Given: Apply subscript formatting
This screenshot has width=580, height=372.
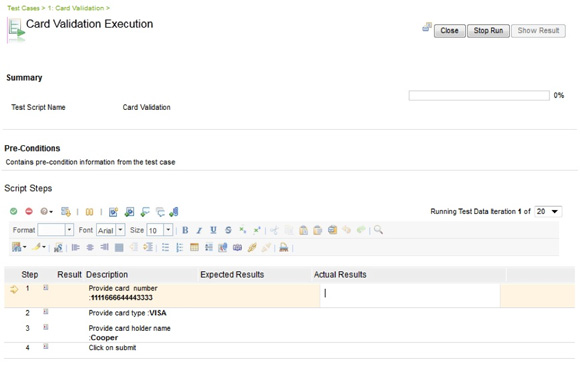Looking at the screenshot, I should click(243, 230).
